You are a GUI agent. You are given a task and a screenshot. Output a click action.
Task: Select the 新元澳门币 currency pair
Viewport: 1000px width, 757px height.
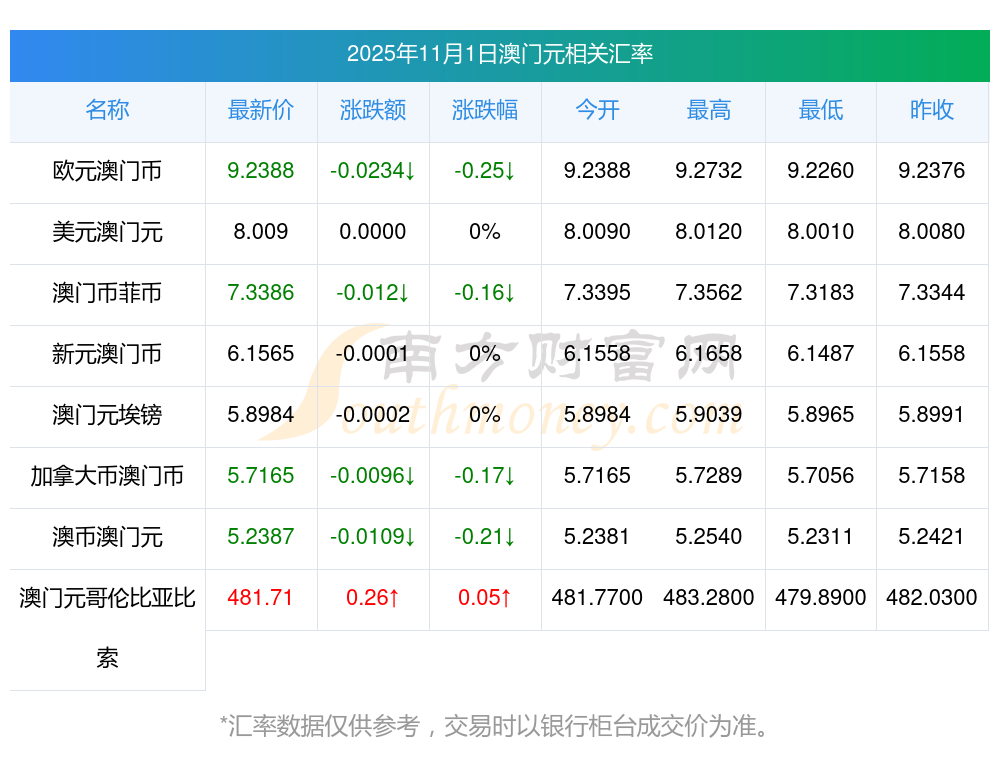point(107,354)
